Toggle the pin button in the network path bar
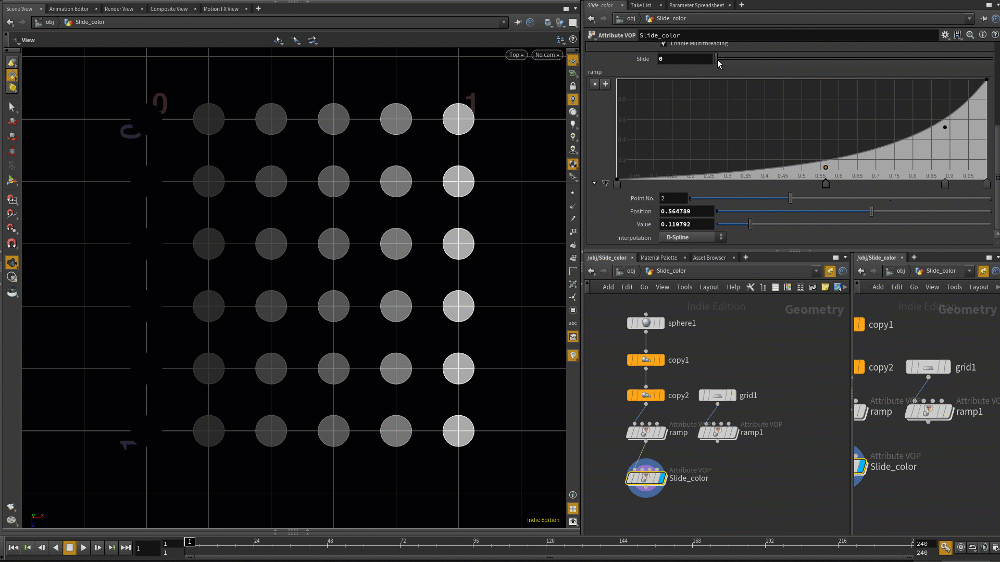 click(830, 271)
